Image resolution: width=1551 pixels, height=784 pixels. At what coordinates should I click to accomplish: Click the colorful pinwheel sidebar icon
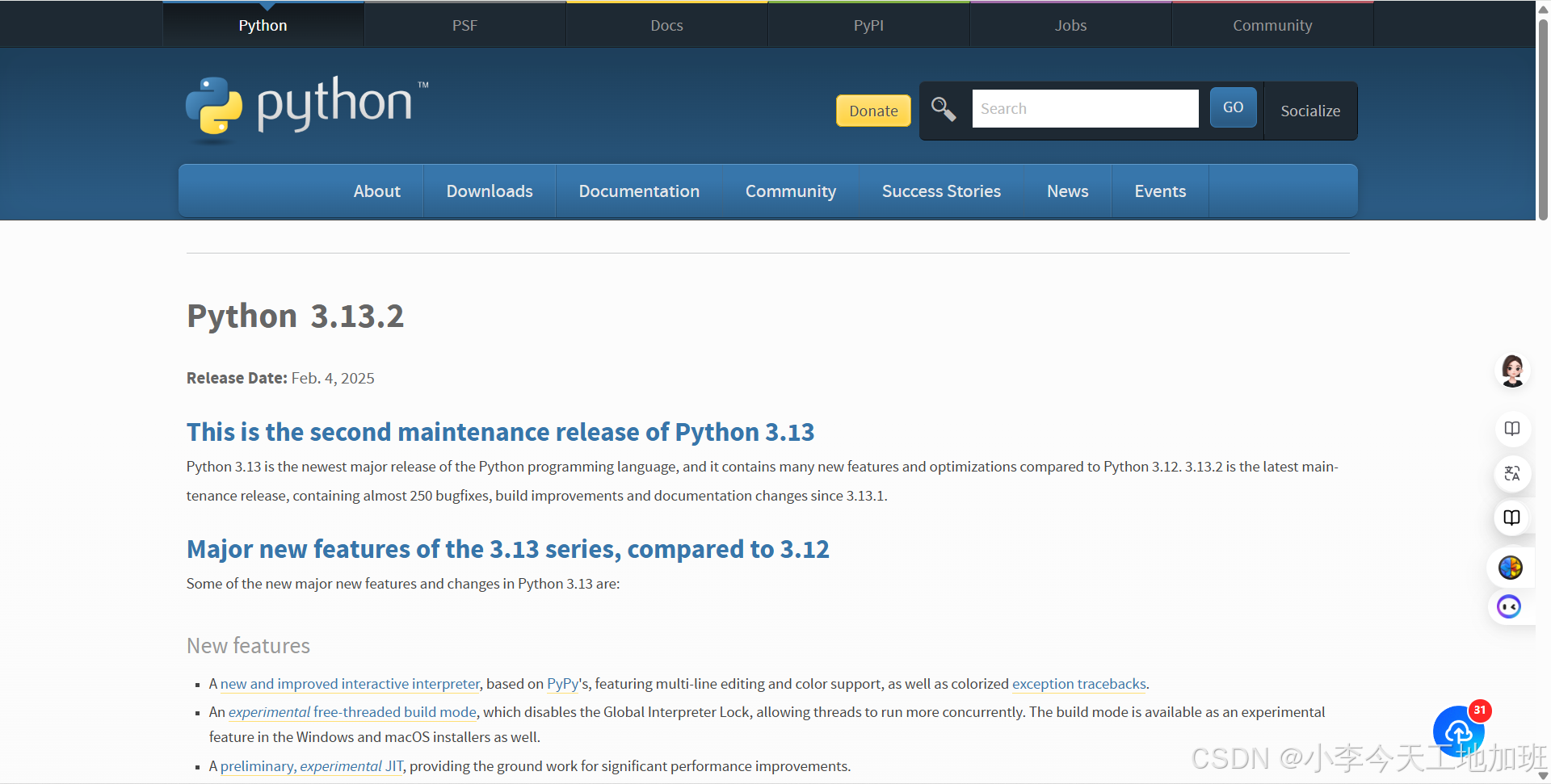[x=1511, y=568]
